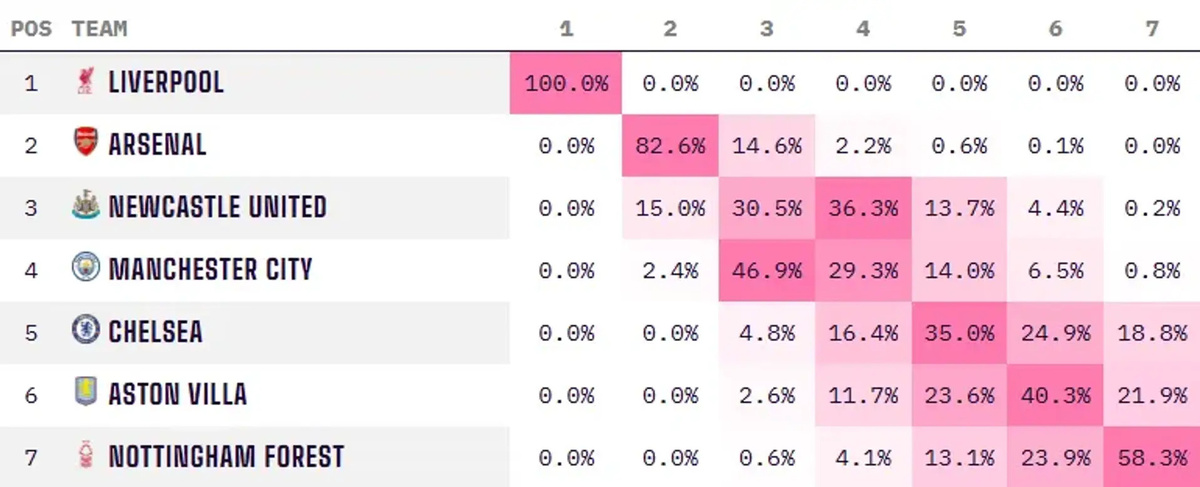Open the Nottingham Forest team name link
1200x487 pixels.
226,457
